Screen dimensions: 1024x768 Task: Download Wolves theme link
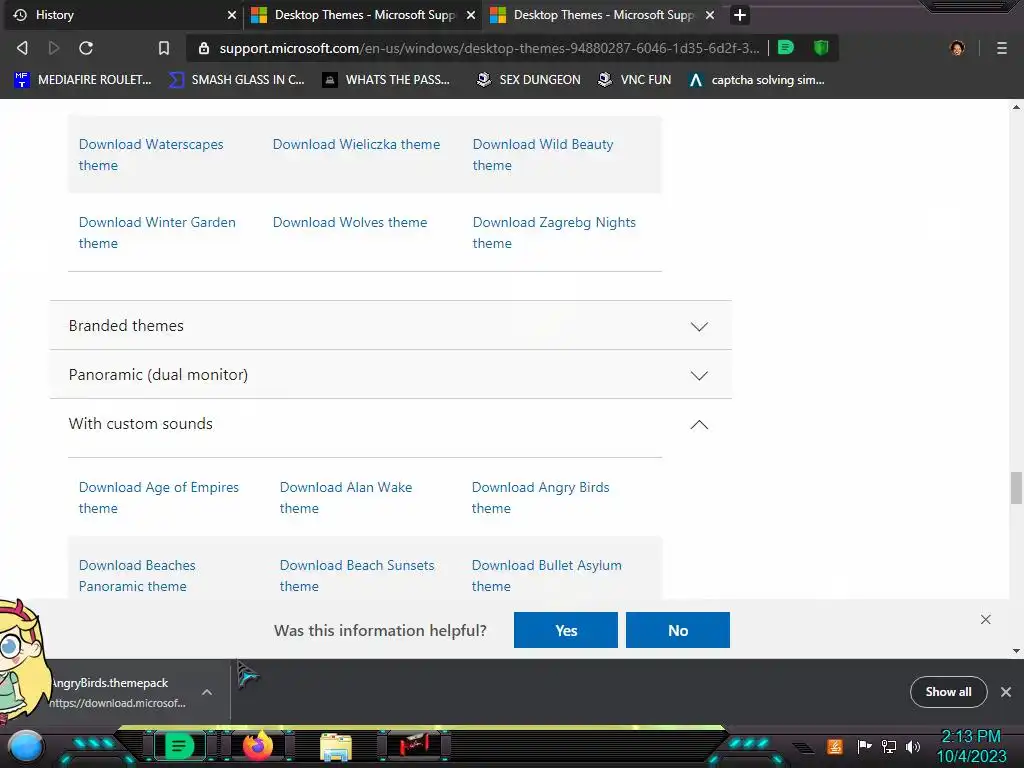(x=350, y=222)
